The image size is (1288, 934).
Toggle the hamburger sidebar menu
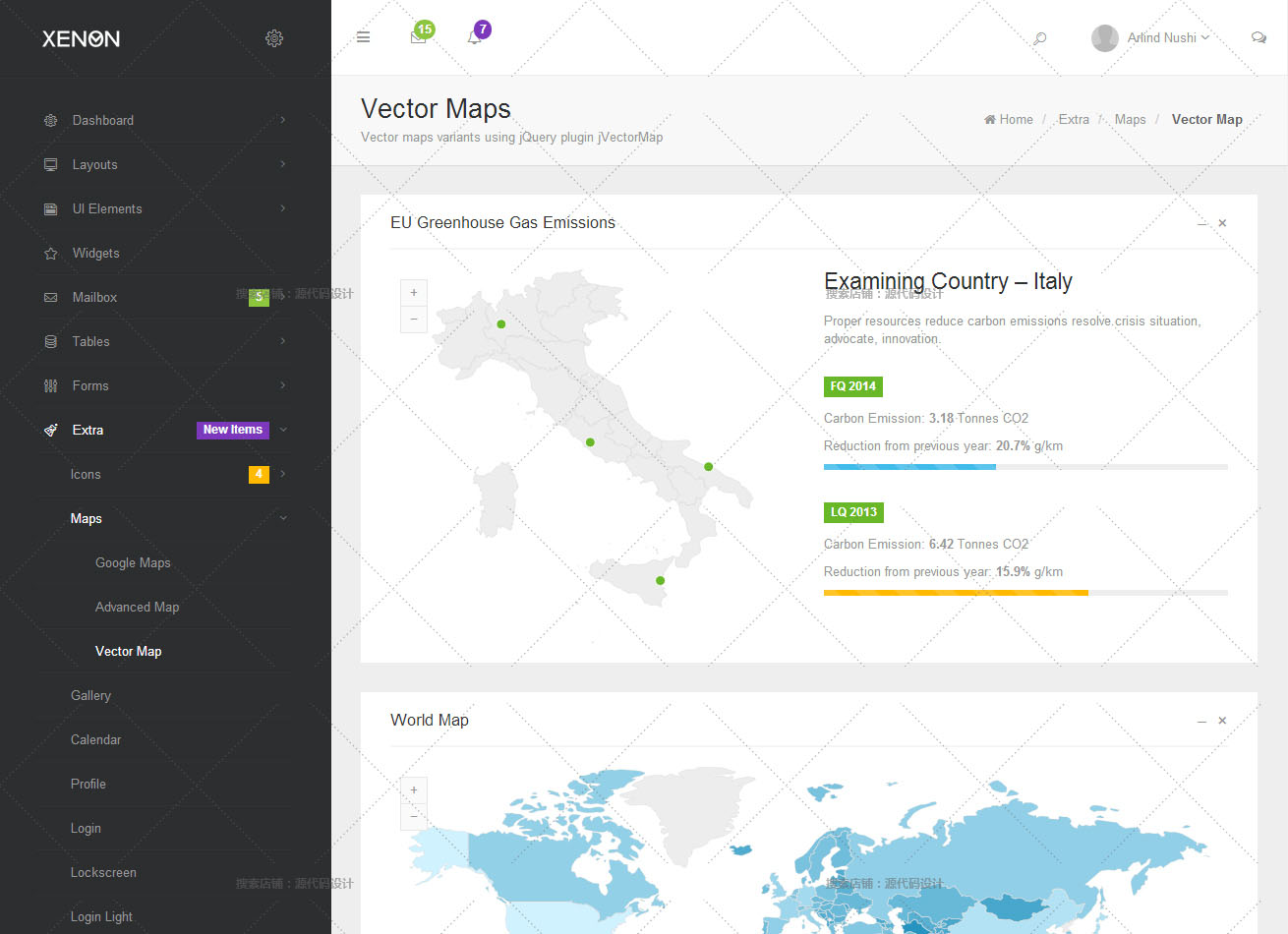(363, 37)
